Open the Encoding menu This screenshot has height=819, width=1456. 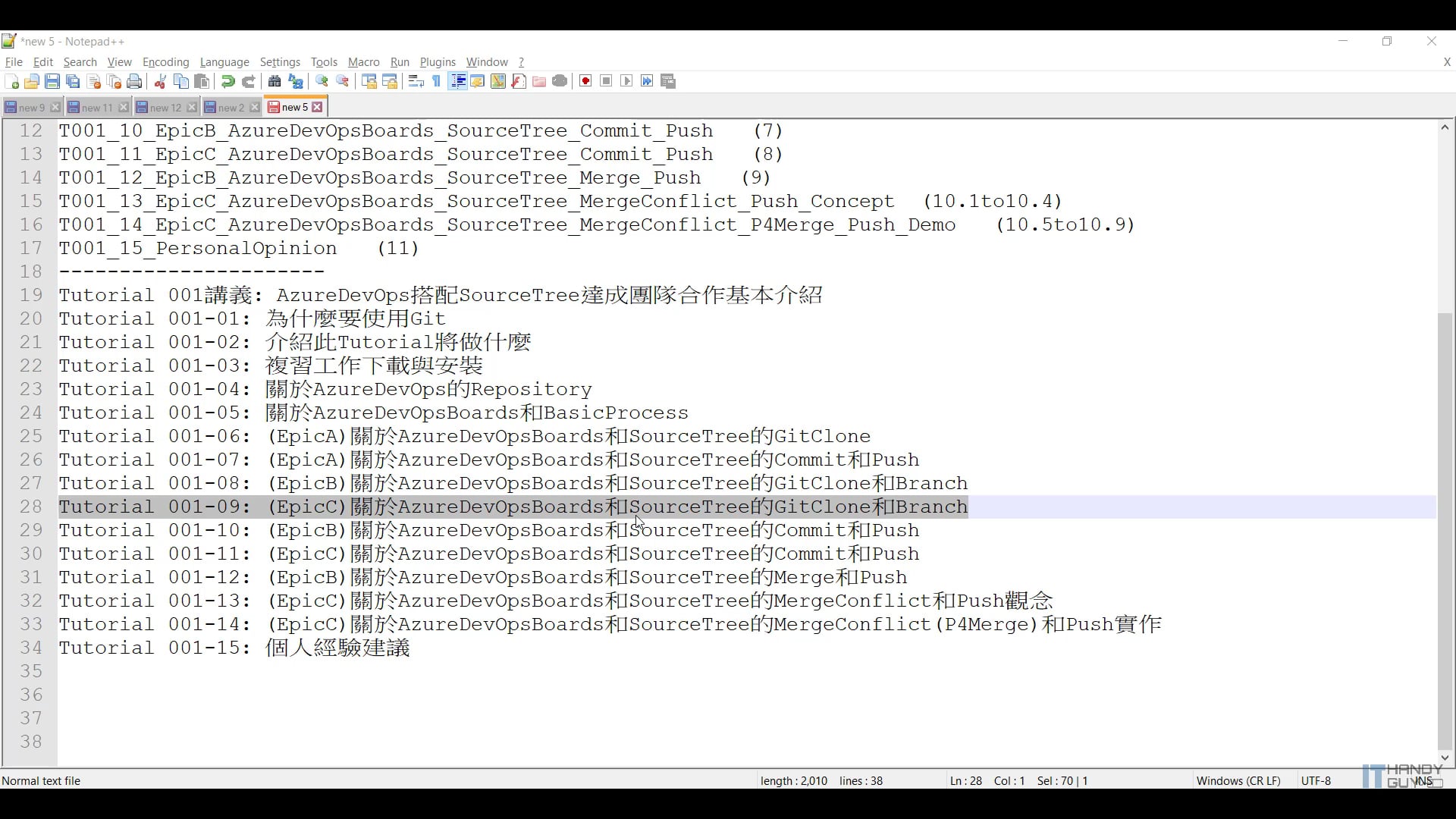[x=165, y=62]
